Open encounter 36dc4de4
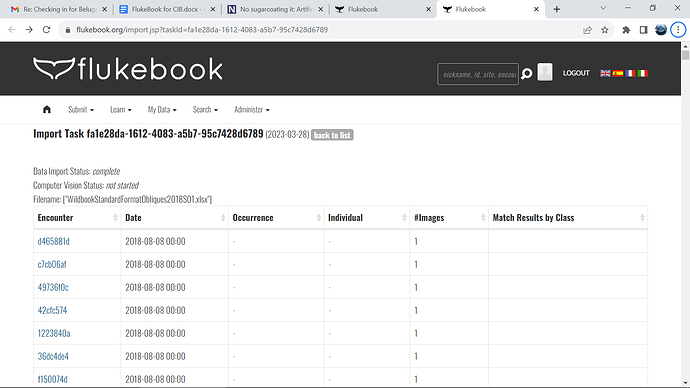The height and width of the screenshot is (388, 690). point(53,356)
